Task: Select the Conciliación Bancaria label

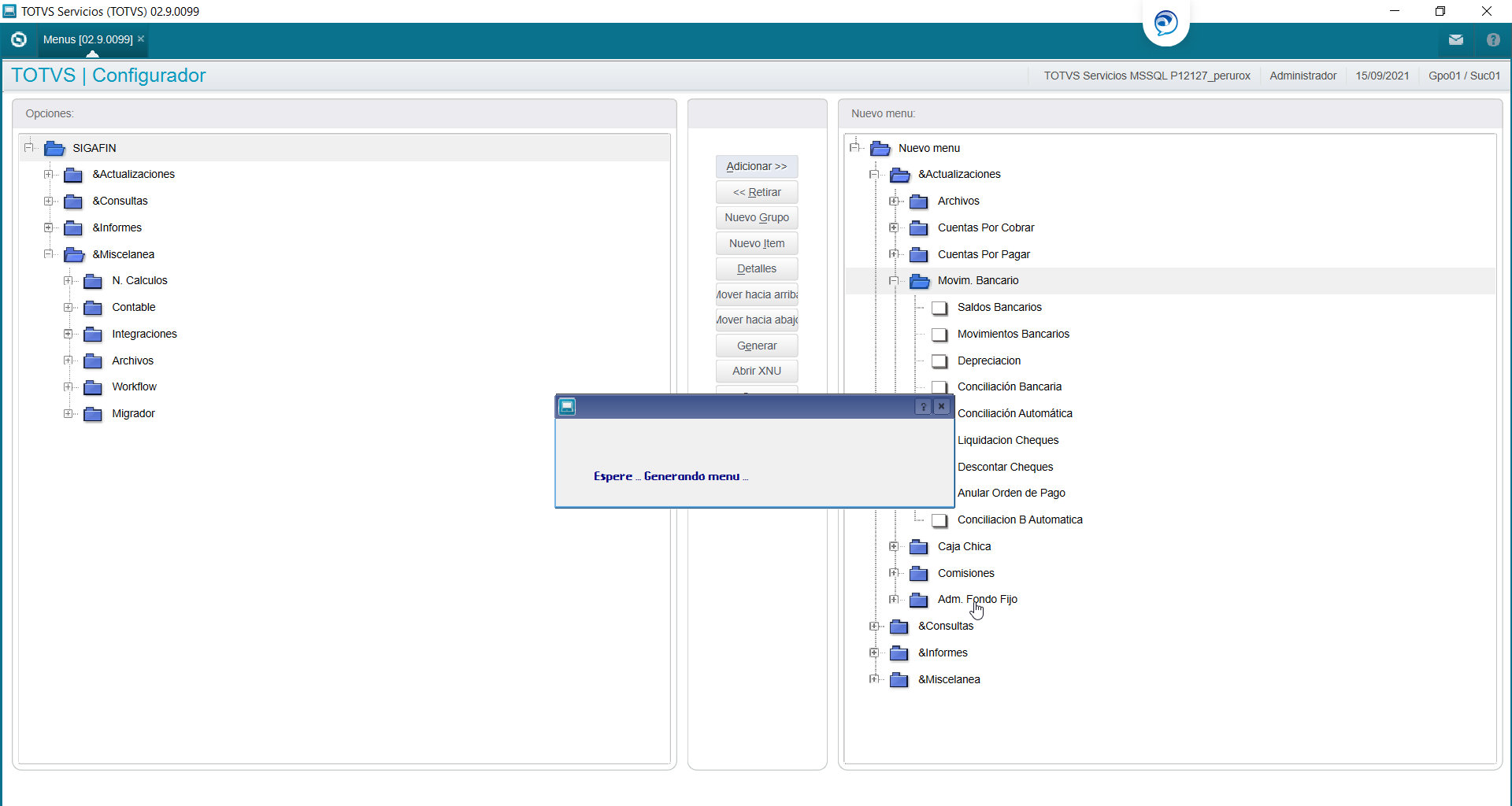Action: pyautogui.click(x=1010, y=386)
